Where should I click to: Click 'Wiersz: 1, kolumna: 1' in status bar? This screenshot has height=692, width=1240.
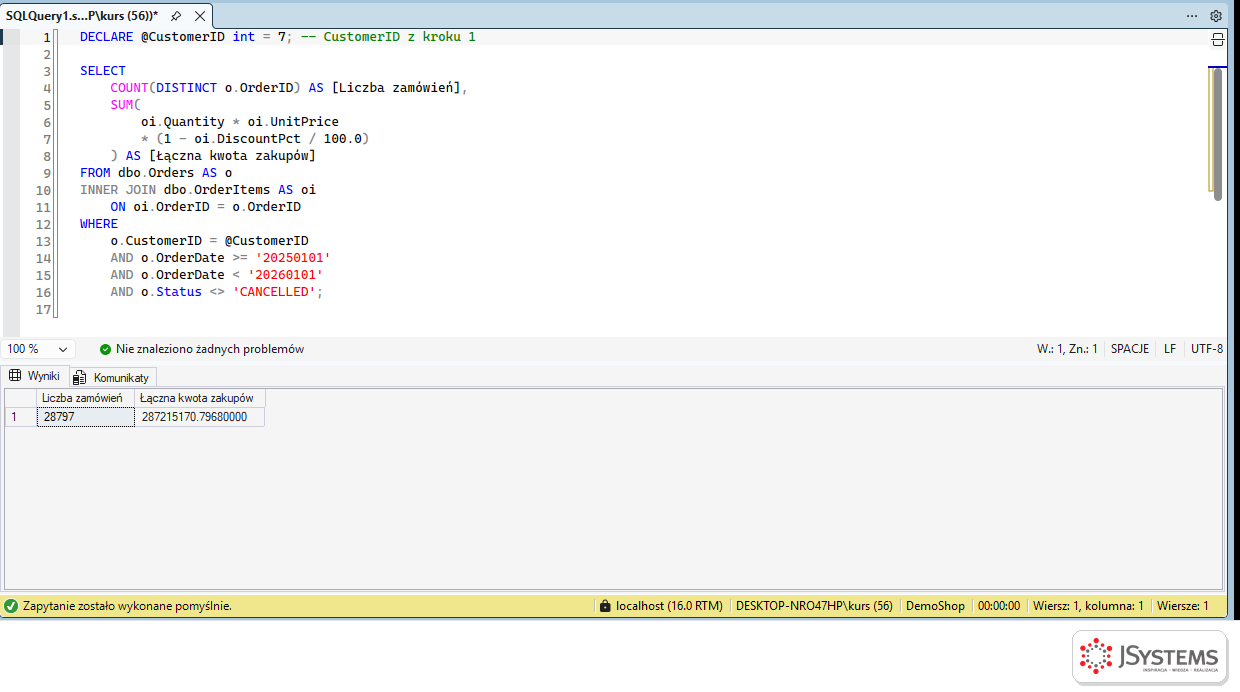(1088, 606)
